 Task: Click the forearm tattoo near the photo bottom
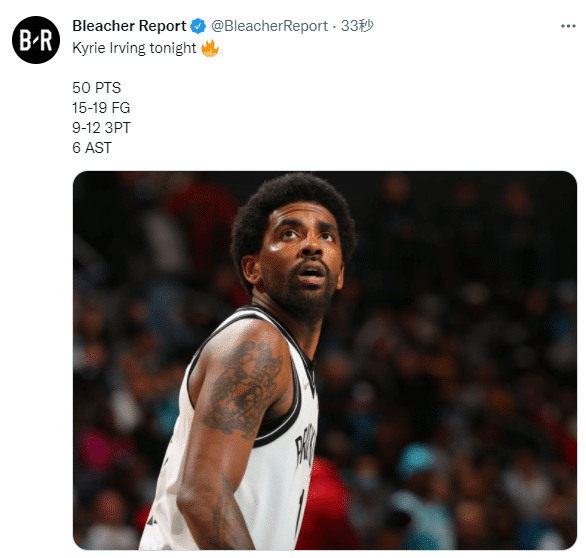click(229, 516)
